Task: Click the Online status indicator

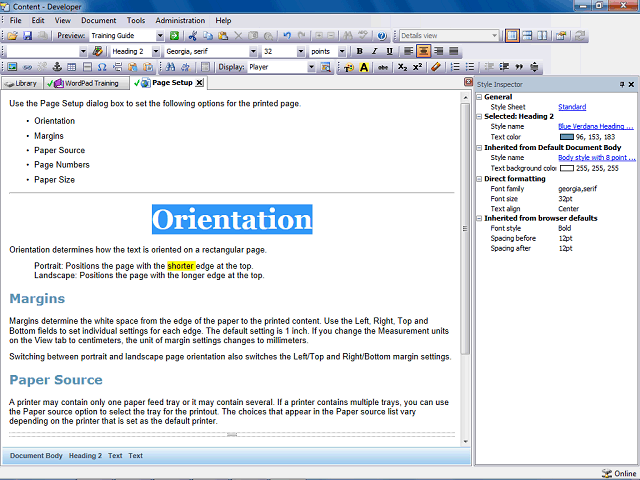Action: [619, 473]
